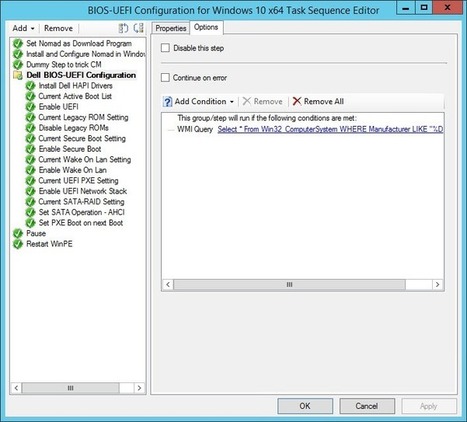Select Enable UEFI Network Stack step
This screenshot has width=467, height=422.
[x=83, y=191]
